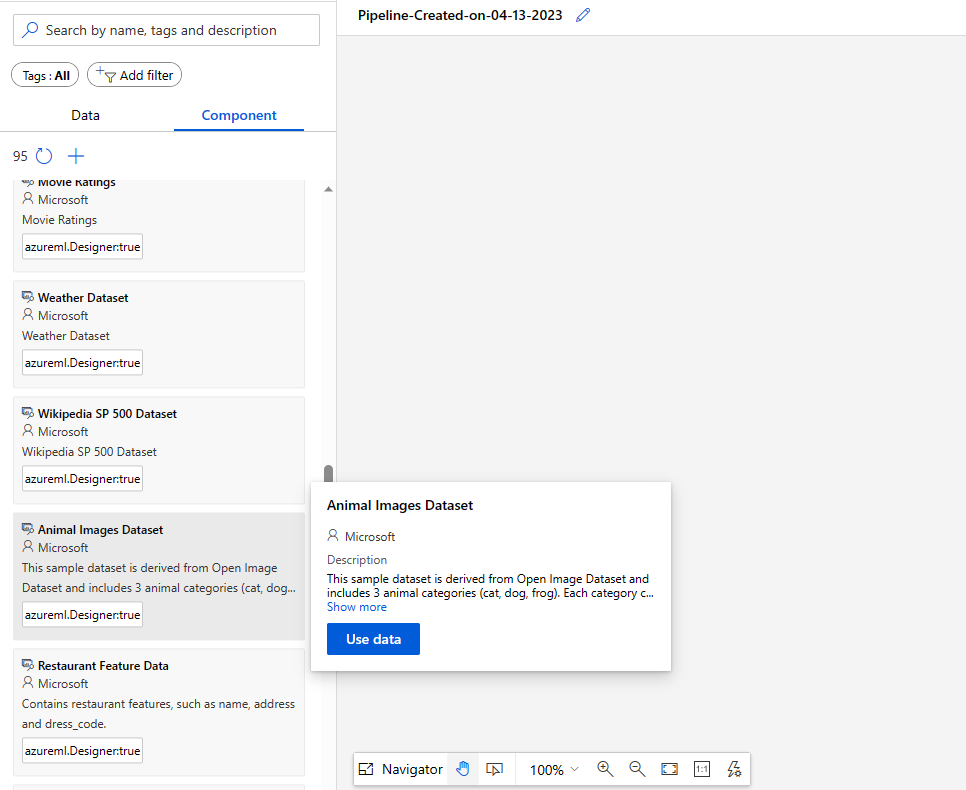Click the zoom to fit icon

coord(669,768)
